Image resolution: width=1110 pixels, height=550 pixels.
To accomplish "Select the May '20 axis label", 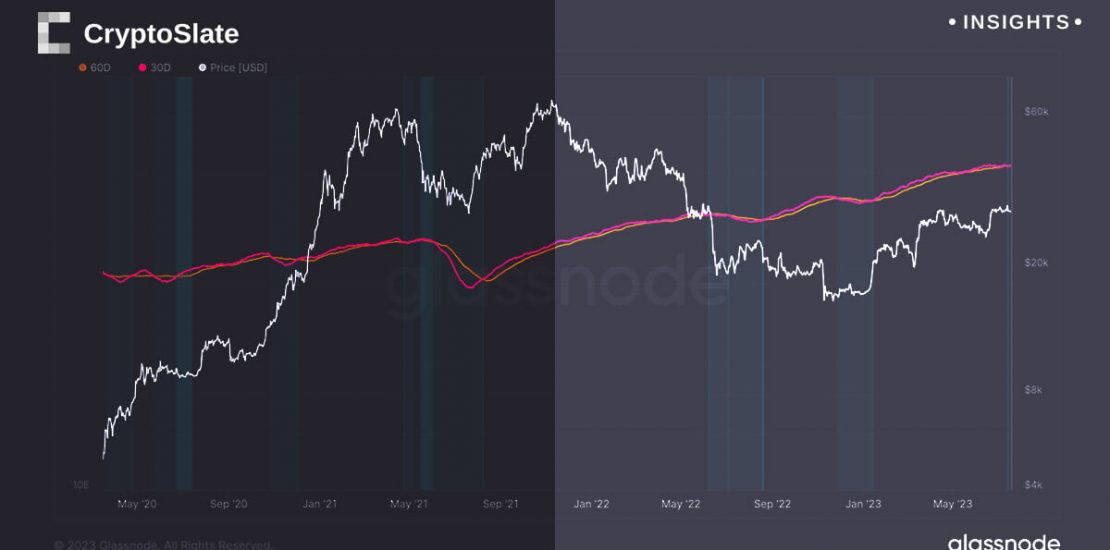I will [x=139, y=504].
